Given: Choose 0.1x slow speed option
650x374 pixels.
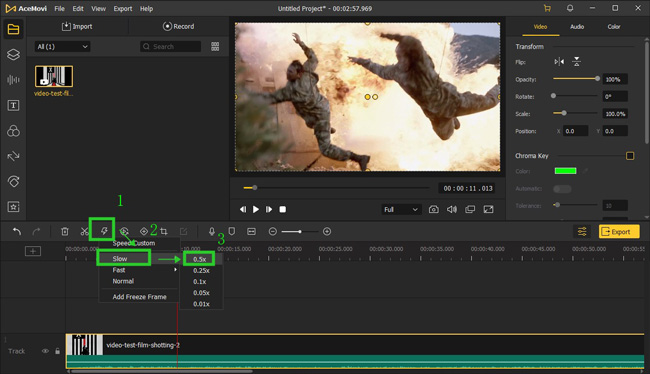Looking at the screenshot, I should pyautogui.click(x=201, y=282).
